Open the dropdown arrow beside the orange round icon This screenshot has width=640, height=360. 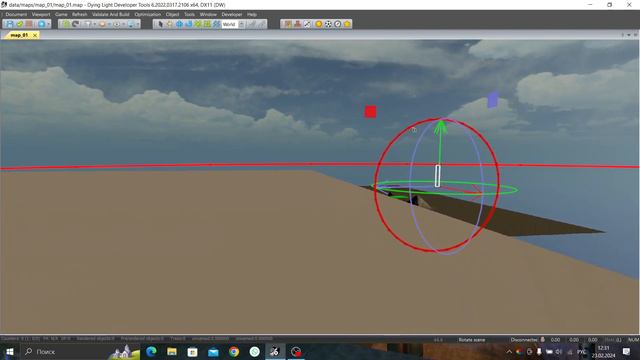(x=109, y=24)
